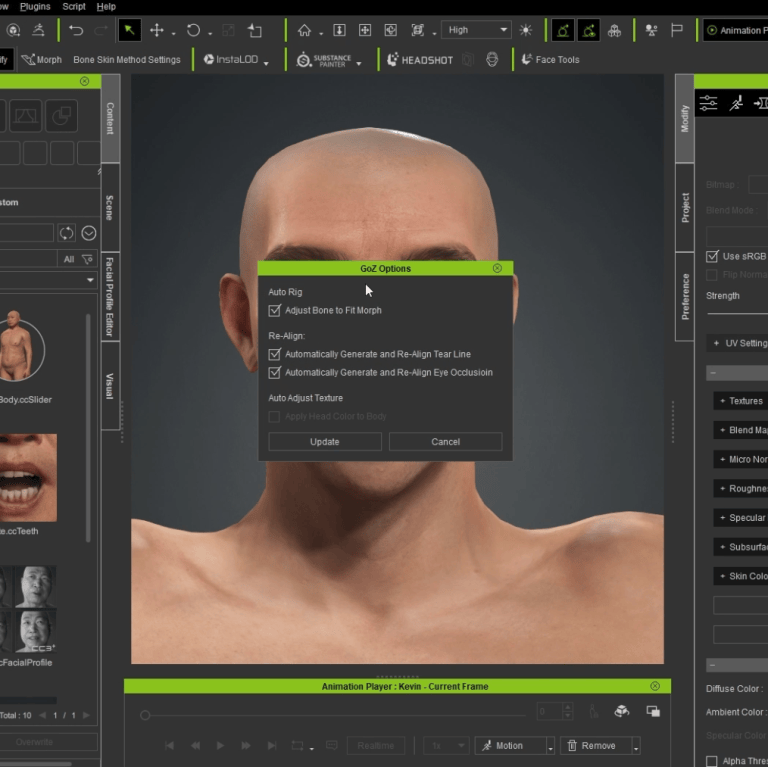Click the head icon beside Headshot

(x=492, y=60)
